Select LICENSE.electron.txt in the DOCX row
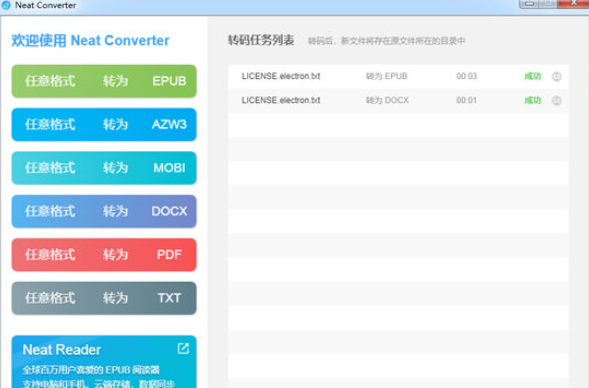Image resolution: width=589 pixels, height=388 pixels. pos(281,100)
